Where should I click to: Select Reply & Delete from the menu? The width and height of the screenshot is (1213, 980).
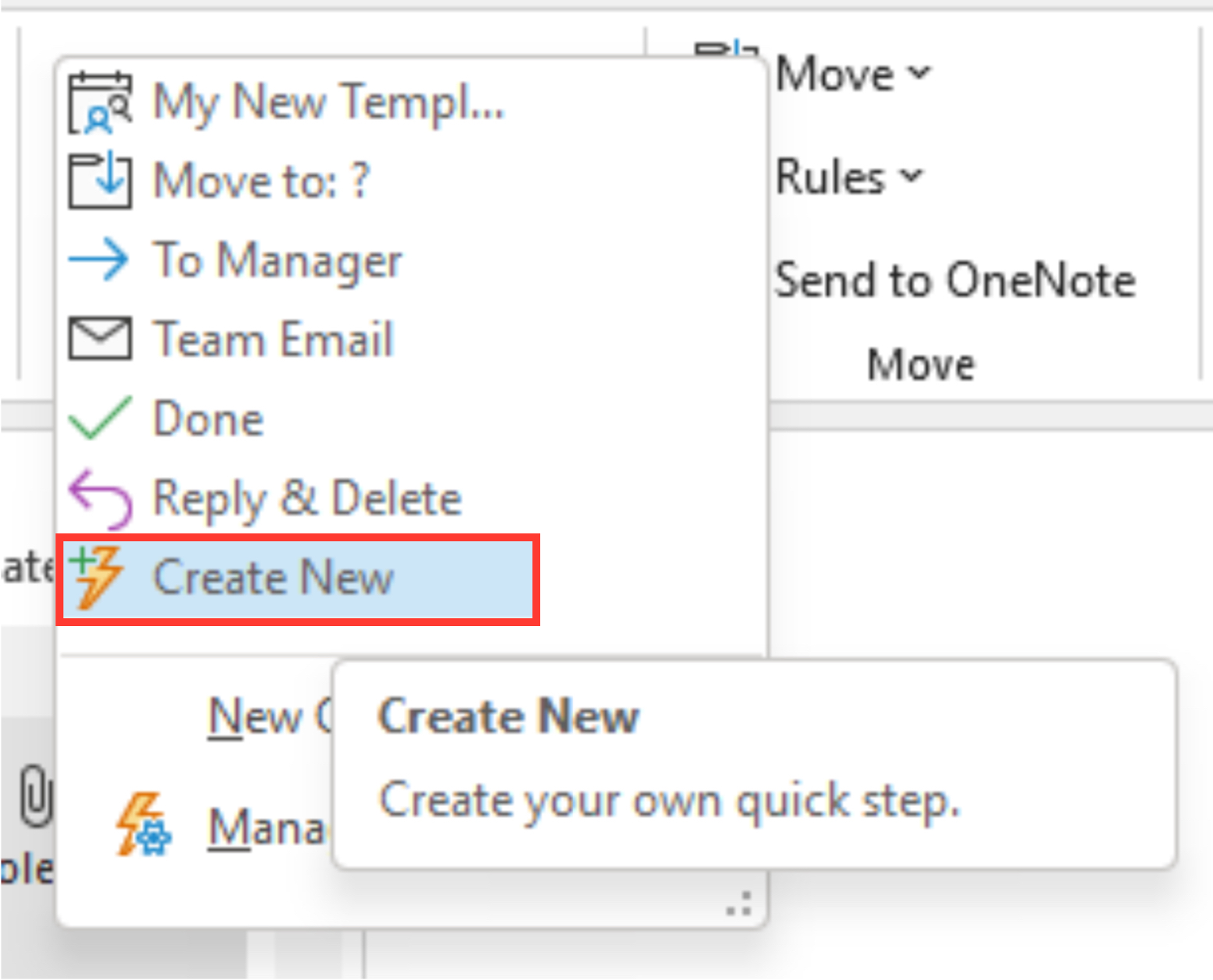coord(306,497)
